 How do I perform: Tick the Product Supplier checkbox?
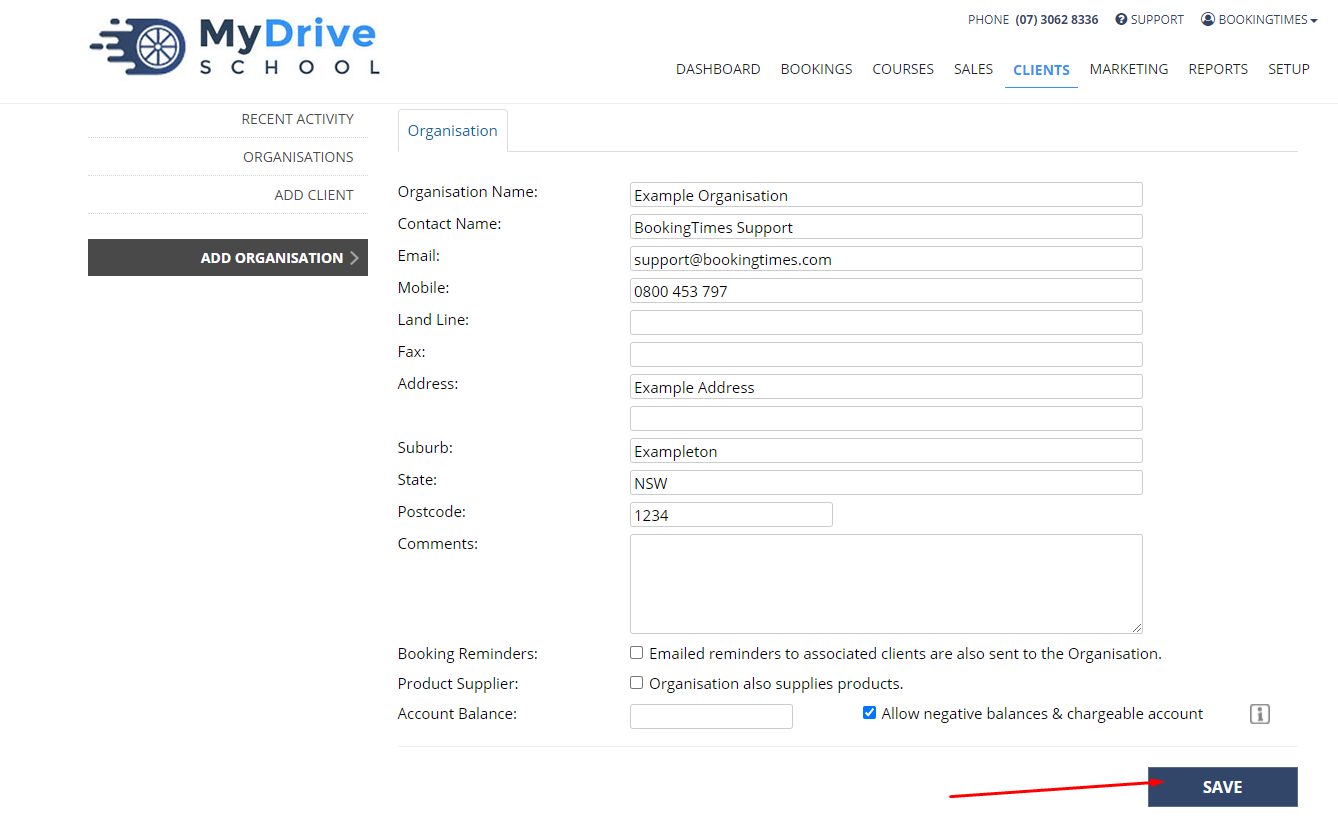click(636, 683)
